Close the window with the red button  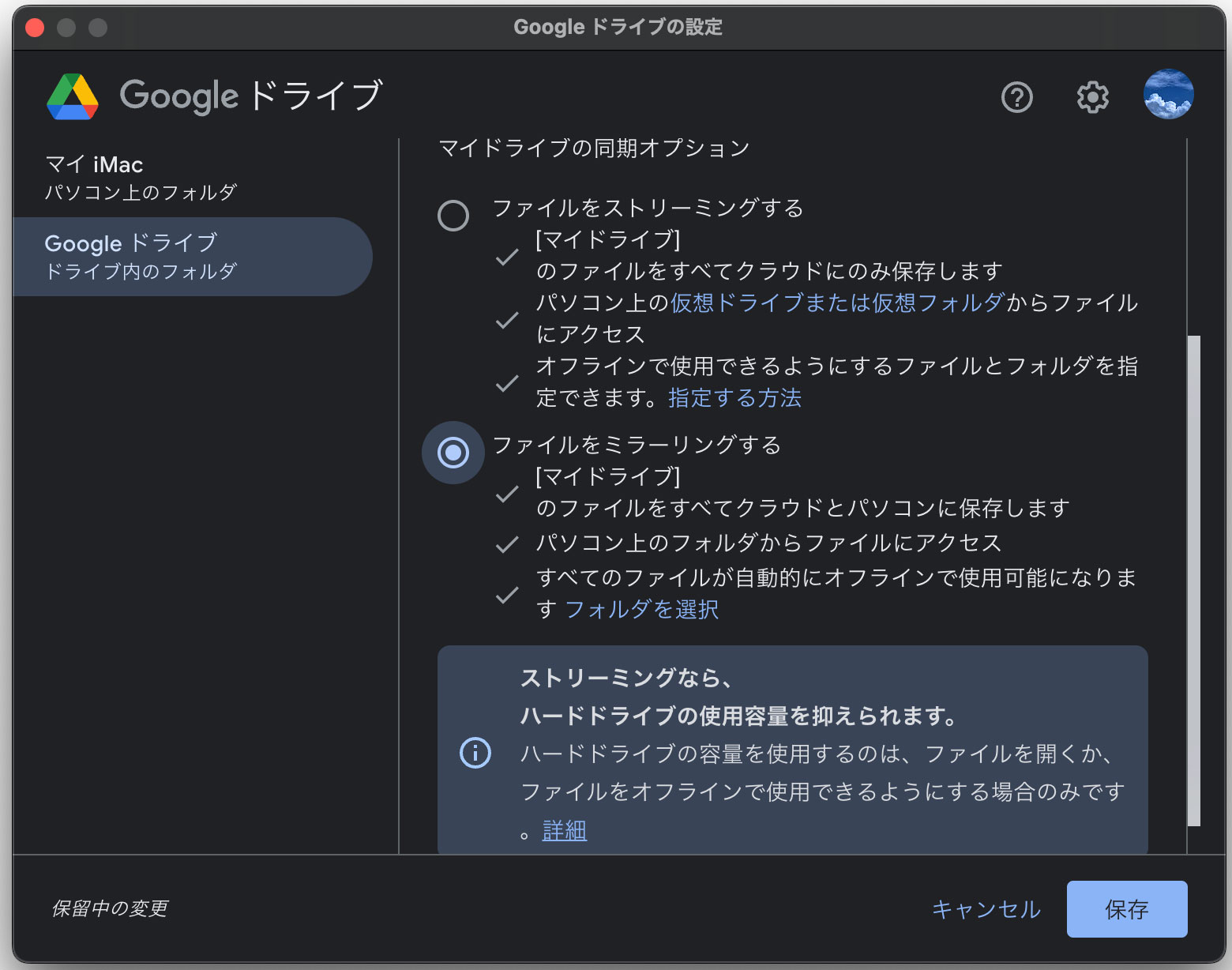pyautogui.click(x=35, y=28)
